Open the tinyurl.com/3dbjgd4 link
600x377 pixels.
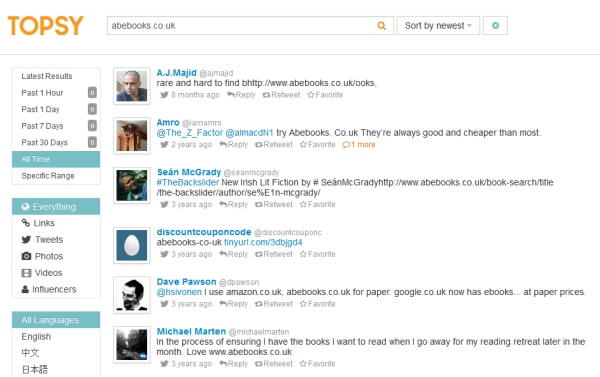point(263,242)
